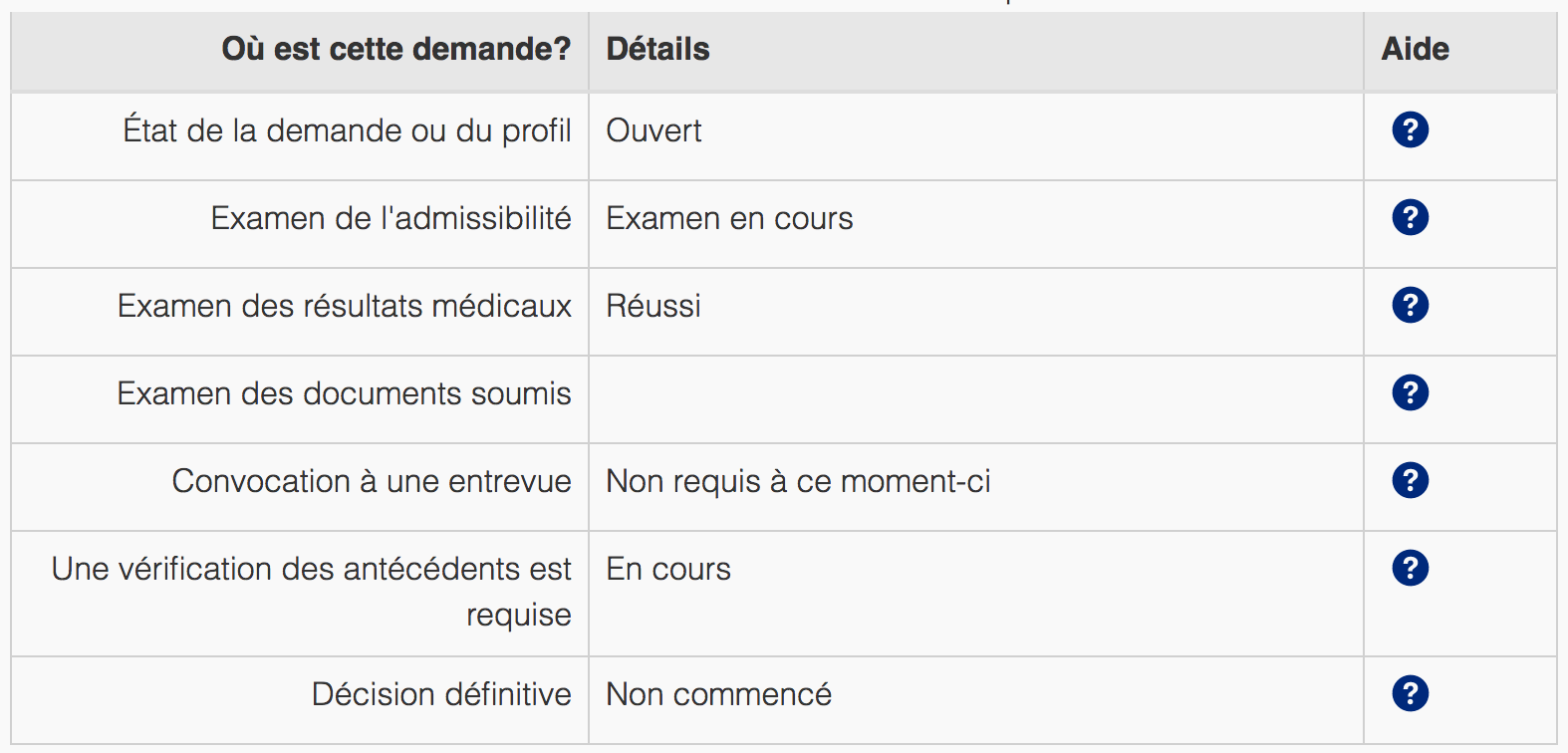This screenshot has height=753, width=1568.
Task: Click the "En cours" background check status
Action: pyautogui.click(x=668, y=569)
